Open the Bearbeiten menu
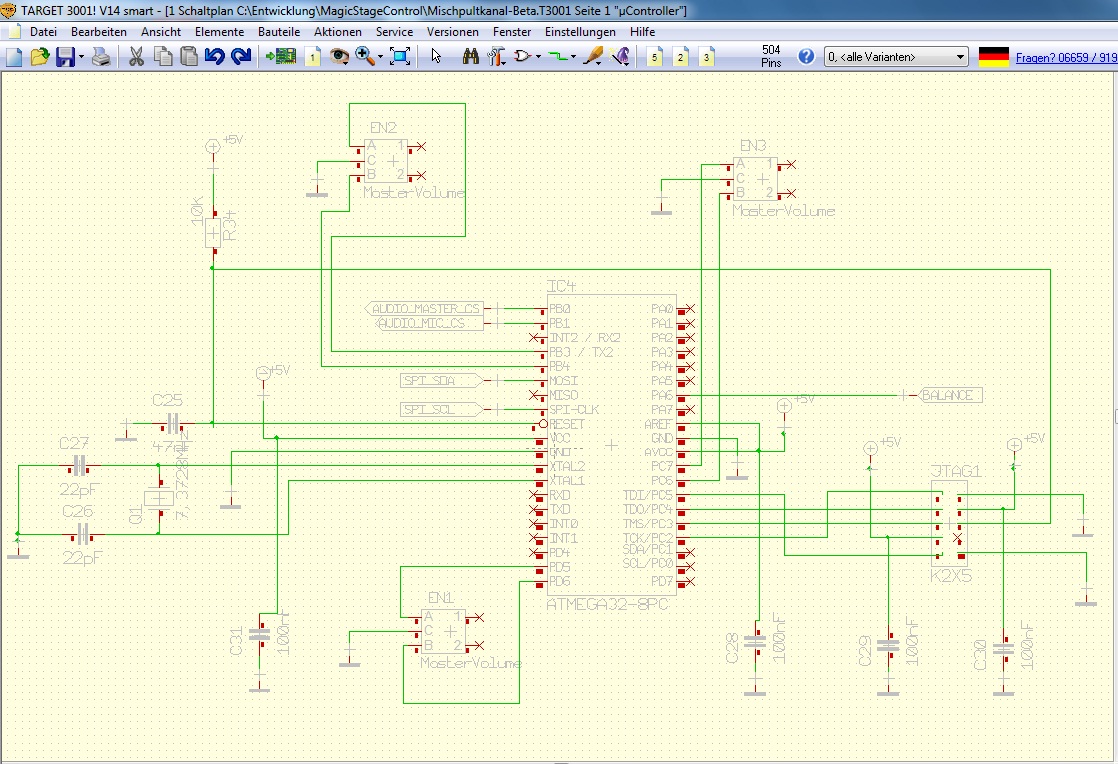Viewport: 1118px width, 764px height. pos(98,32)
